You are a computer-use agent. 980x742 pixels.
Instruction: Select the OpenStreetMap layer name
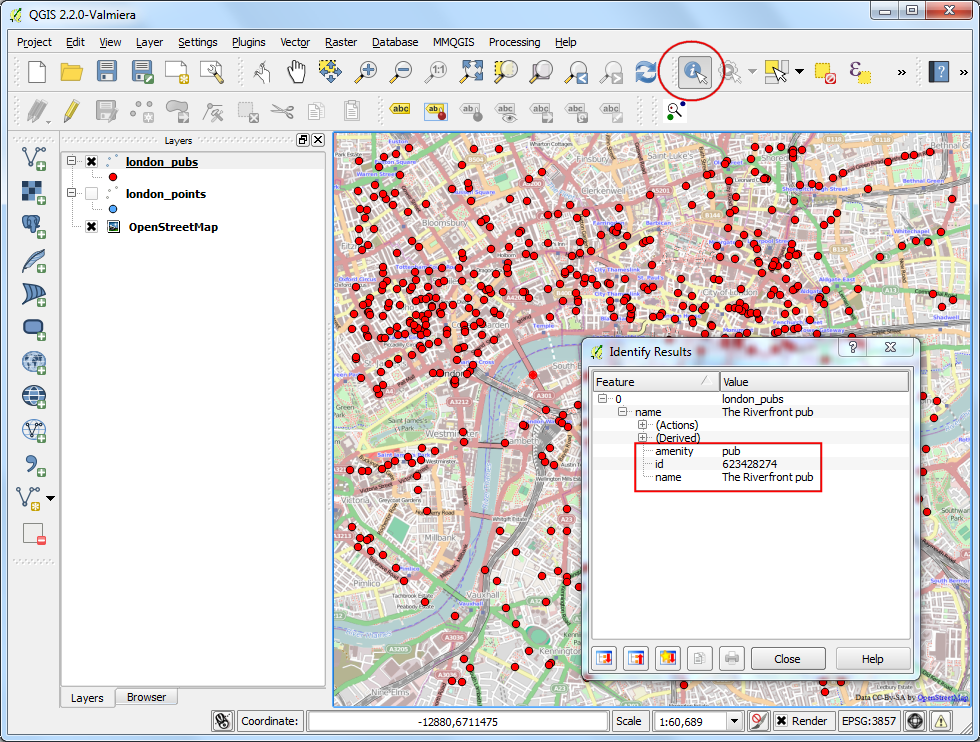[173, 227]
